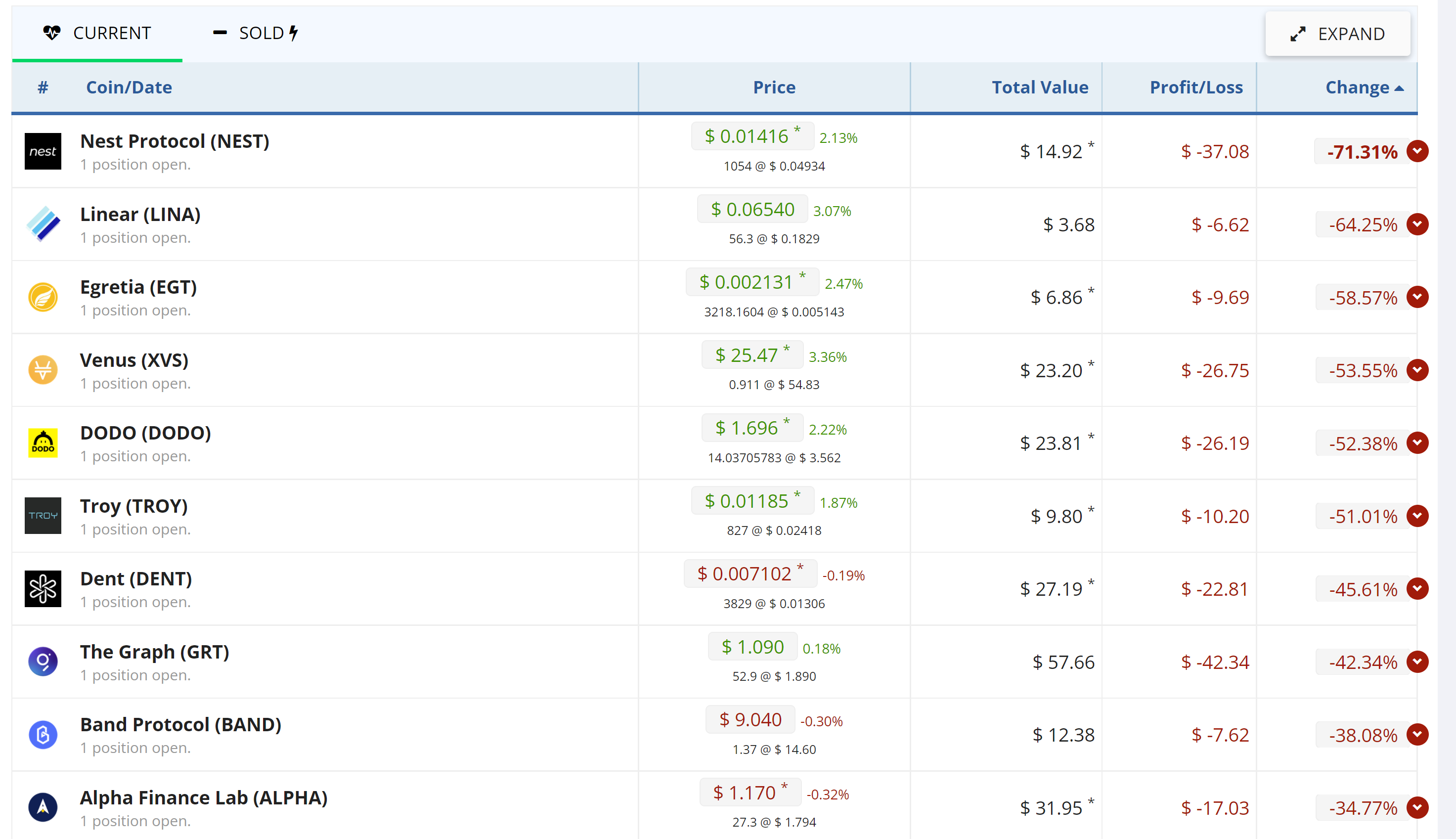Click the Dent coin logo

(x=43, y=589)
